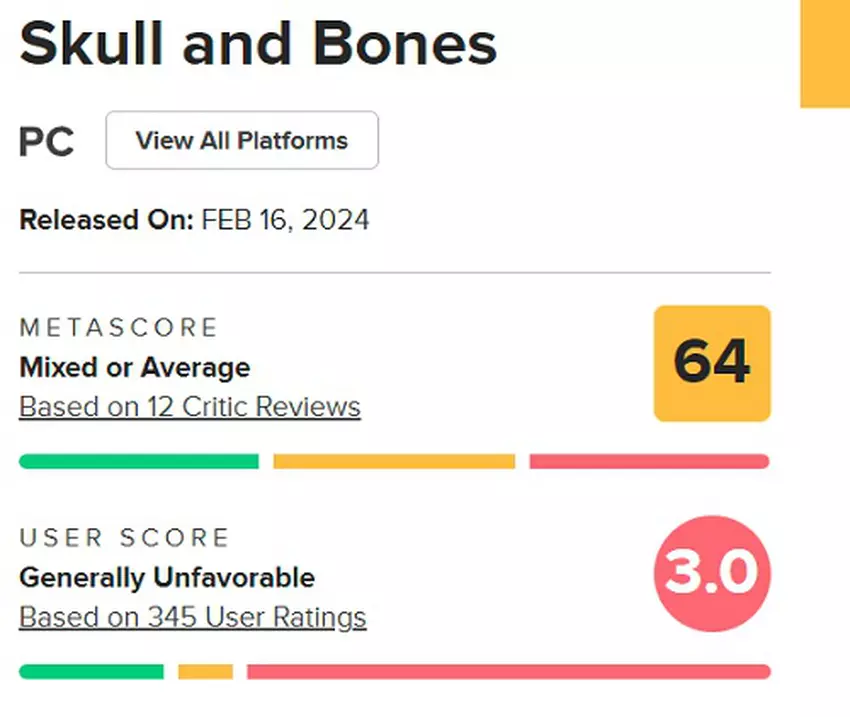
Task: Click the Skull and Bones game title
Action: pyautogui.click(x=258, y=43)
